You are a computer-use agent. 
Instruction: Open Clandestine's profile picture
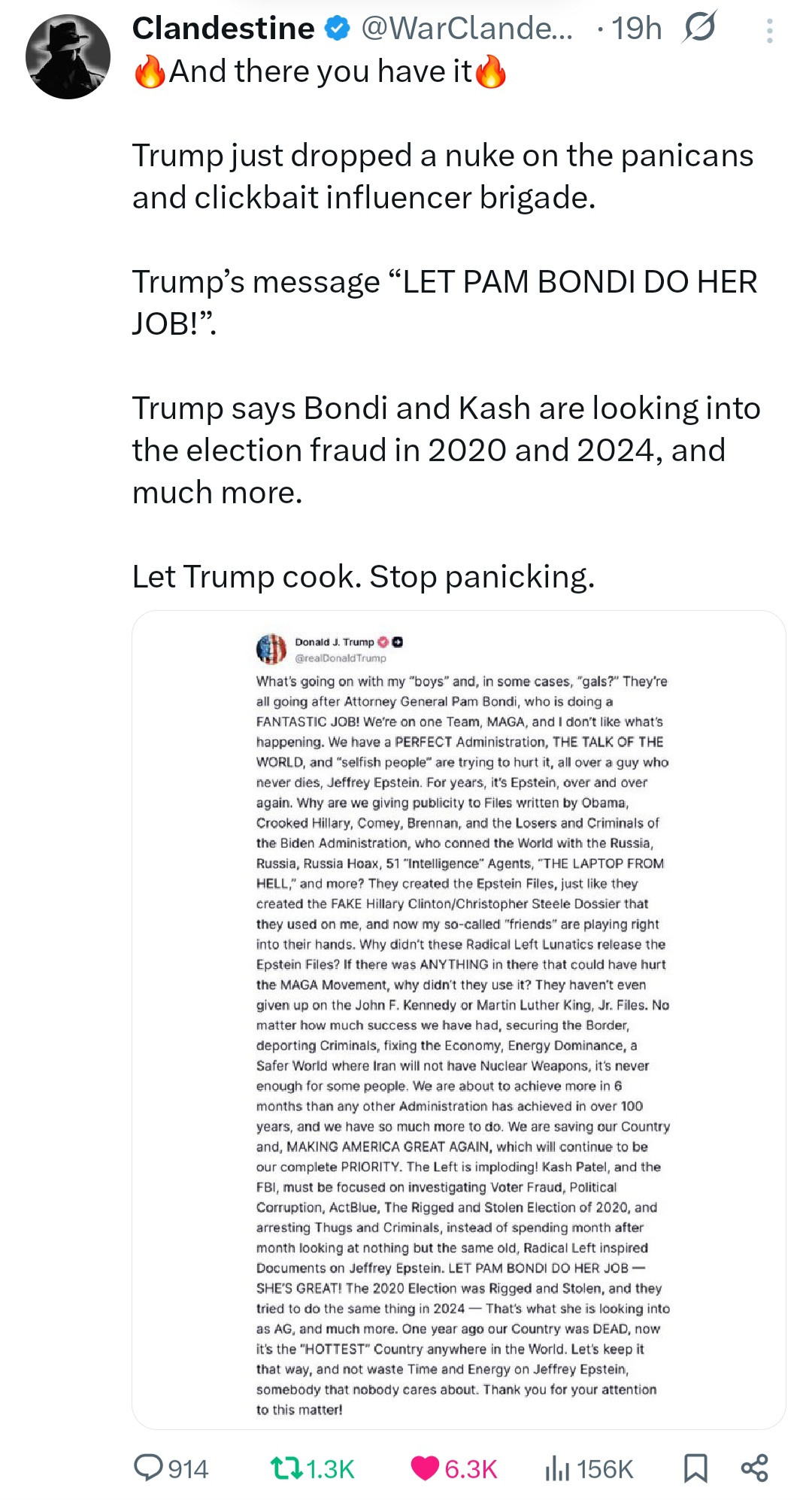tap(68, 57)
